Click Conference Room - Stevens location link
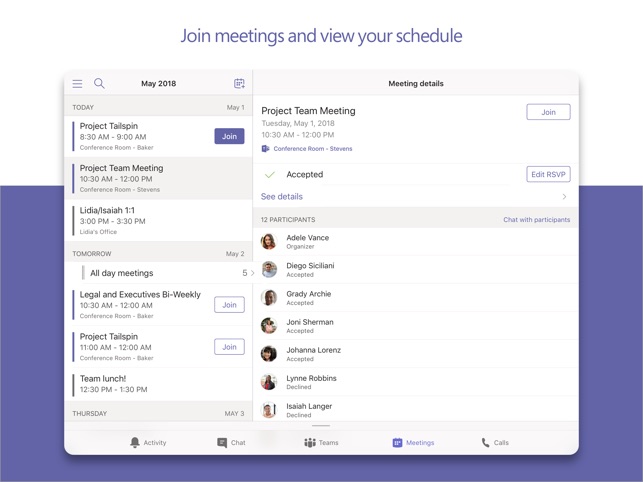 tap(313, 148)
